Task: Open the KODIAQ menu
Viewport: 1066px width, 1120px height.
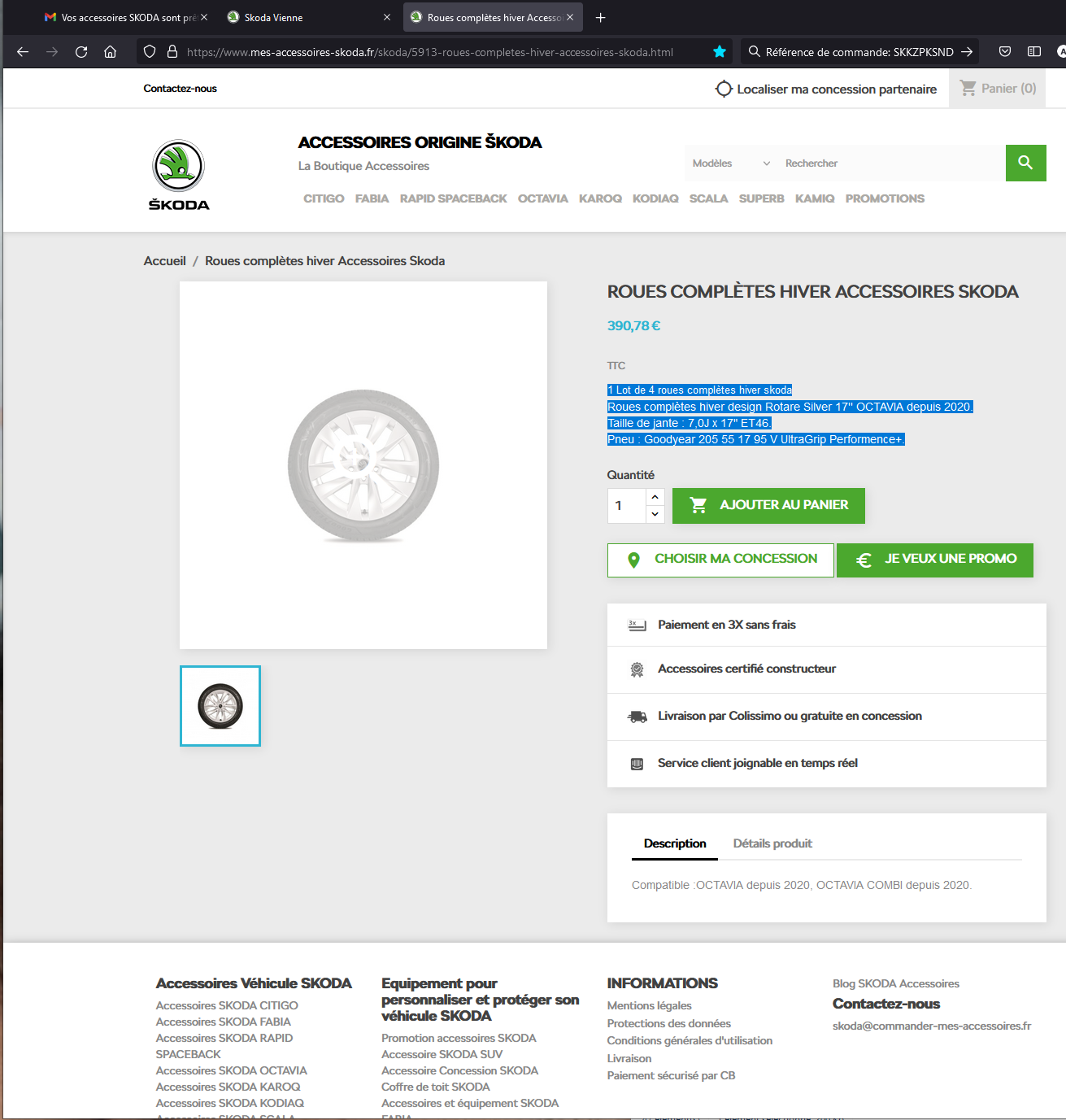Action: (655, 198)
